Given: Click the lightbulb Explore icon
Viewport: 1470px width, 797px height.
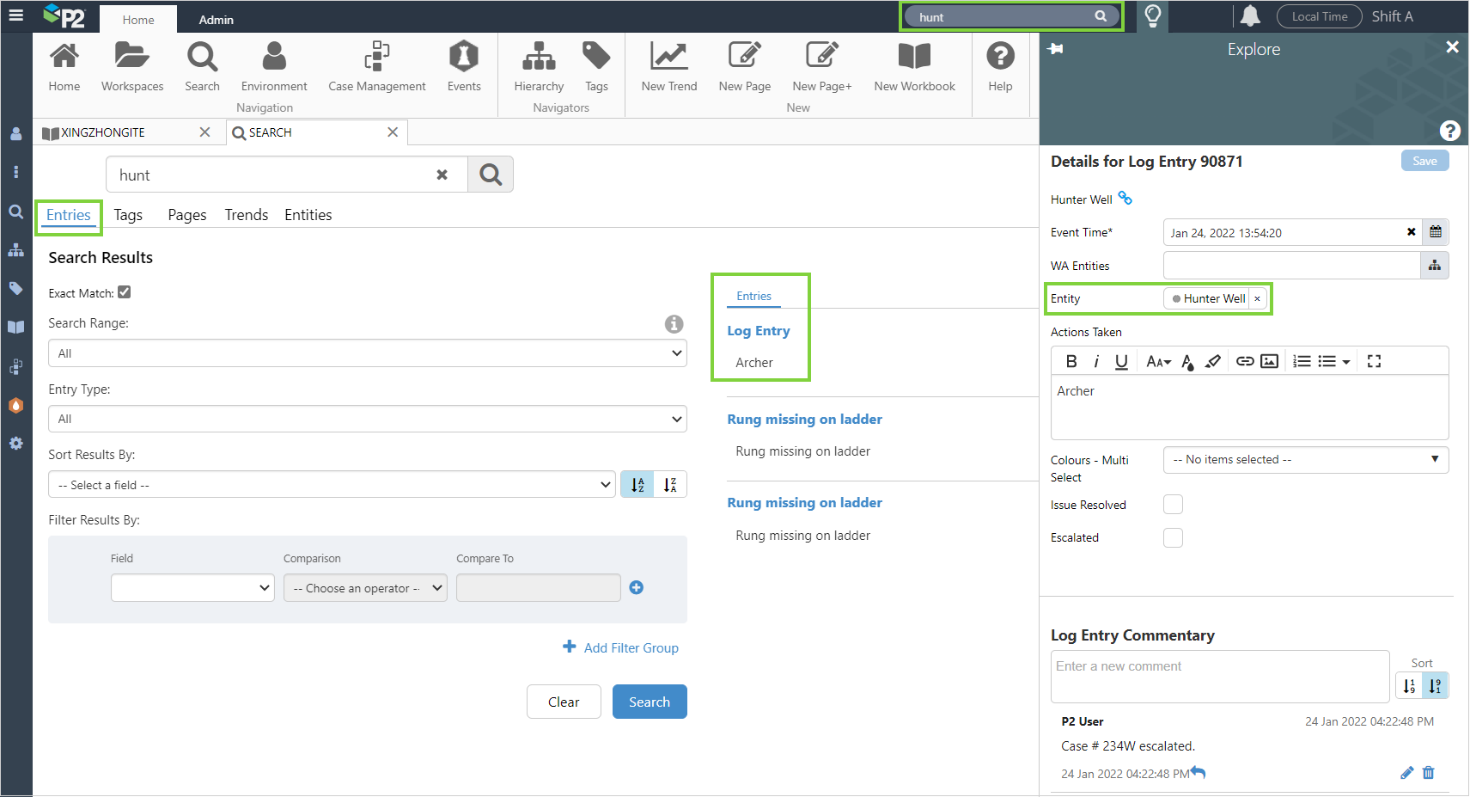Looking at the screenshot, I should click(1153, 16).
